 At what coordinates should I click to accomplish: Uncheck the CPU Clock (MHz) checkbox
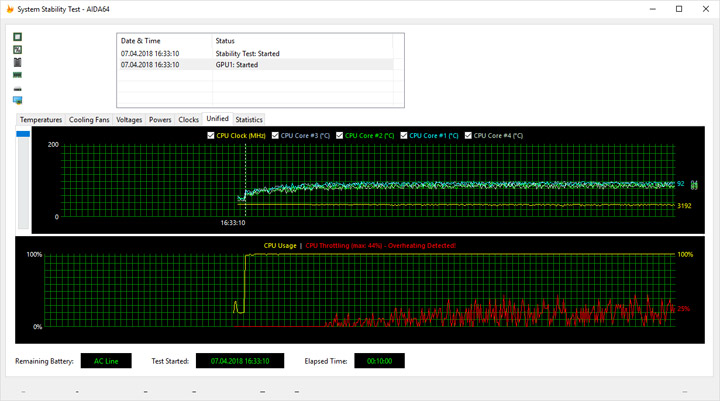tap(211, 136)
